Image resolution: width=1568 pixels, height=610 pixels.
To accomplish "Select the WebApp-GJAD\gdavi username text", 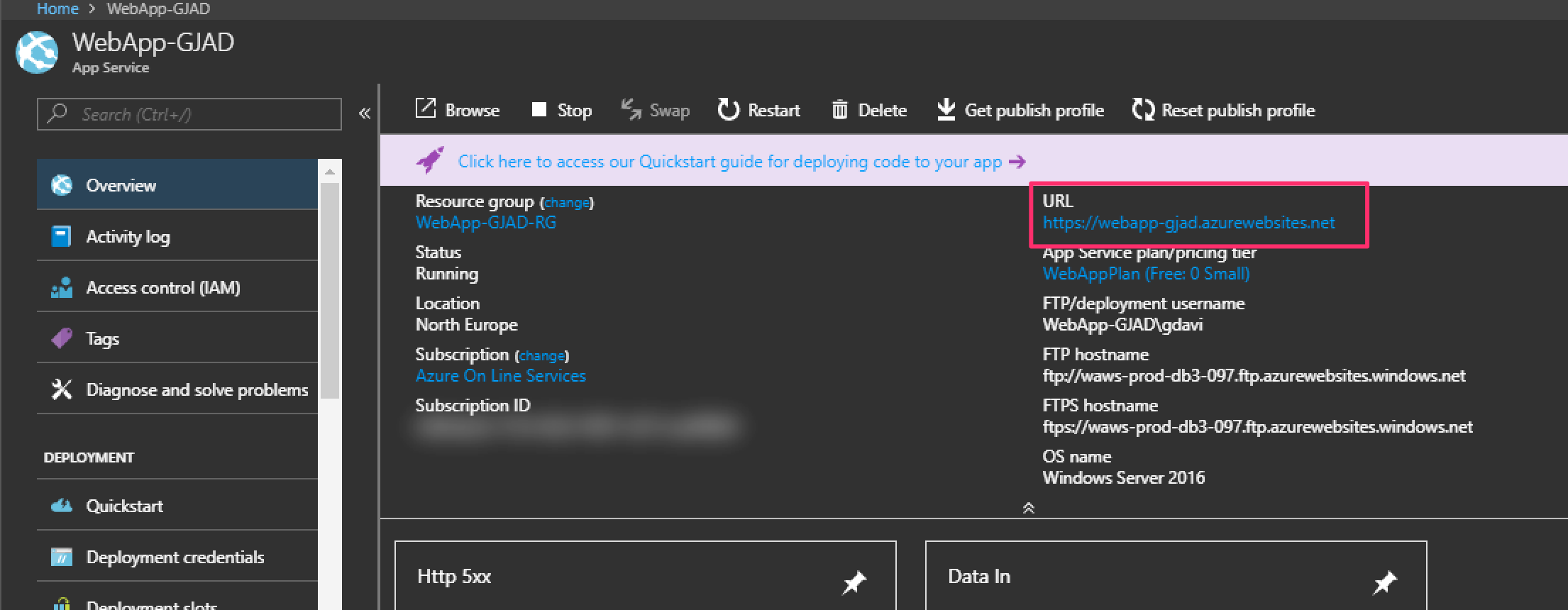I will pyautogui.click(x=1122, y=325).
